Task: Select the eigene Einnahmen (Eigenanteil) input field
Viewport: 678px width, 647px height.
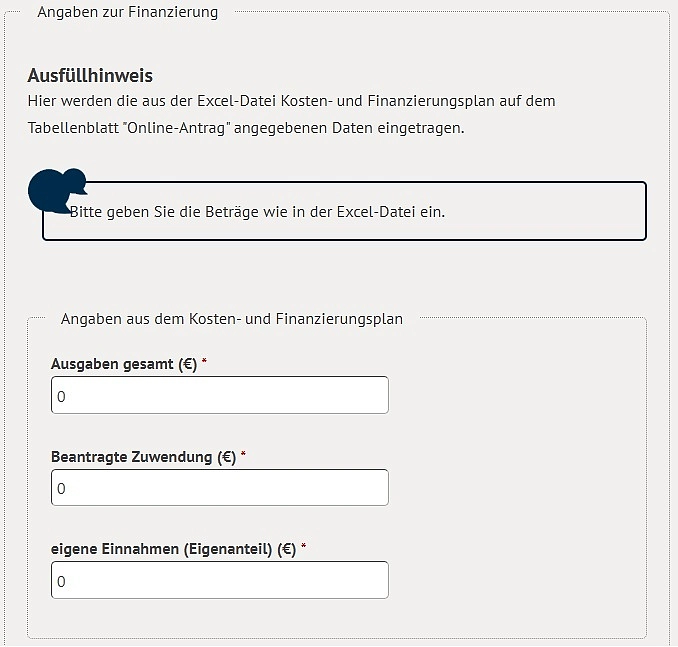Action: 219,580
